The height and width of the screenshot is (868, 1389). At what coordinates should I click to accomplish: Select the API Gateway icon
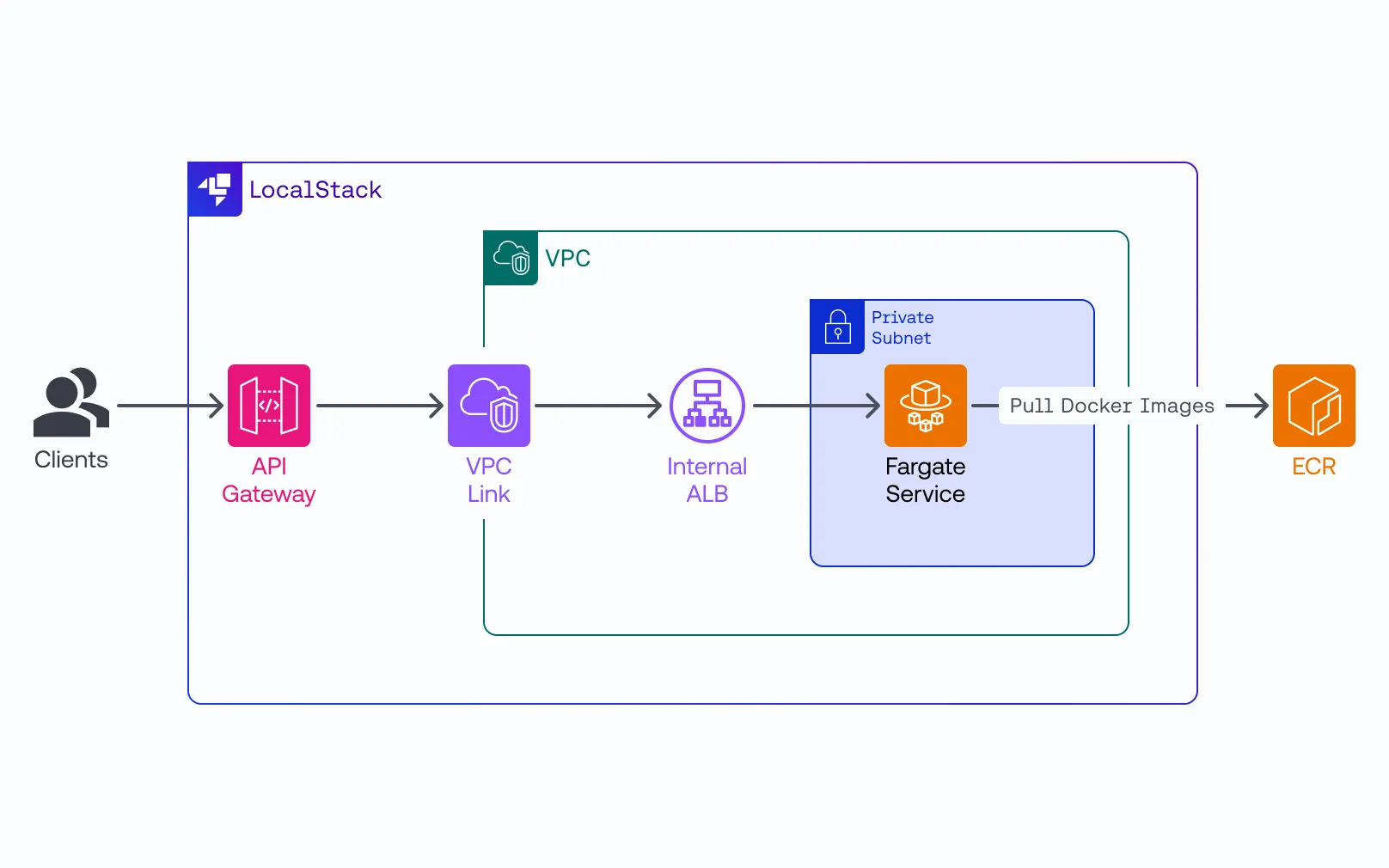268,406
